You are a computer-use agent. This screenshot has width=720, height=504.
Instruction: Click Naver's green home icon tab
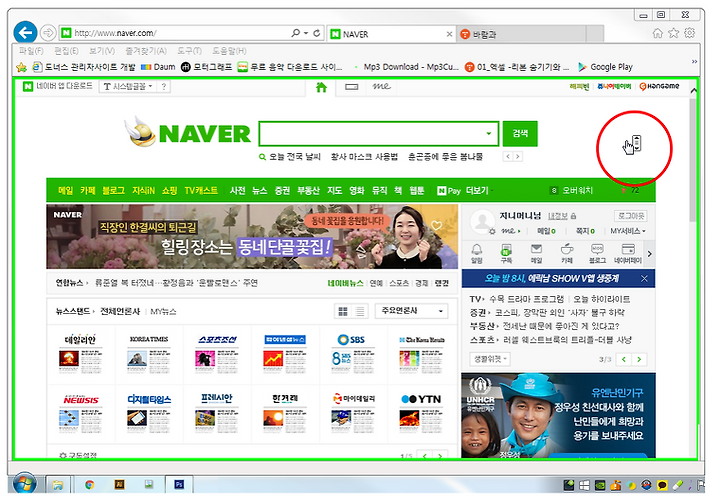coord(321,87)
